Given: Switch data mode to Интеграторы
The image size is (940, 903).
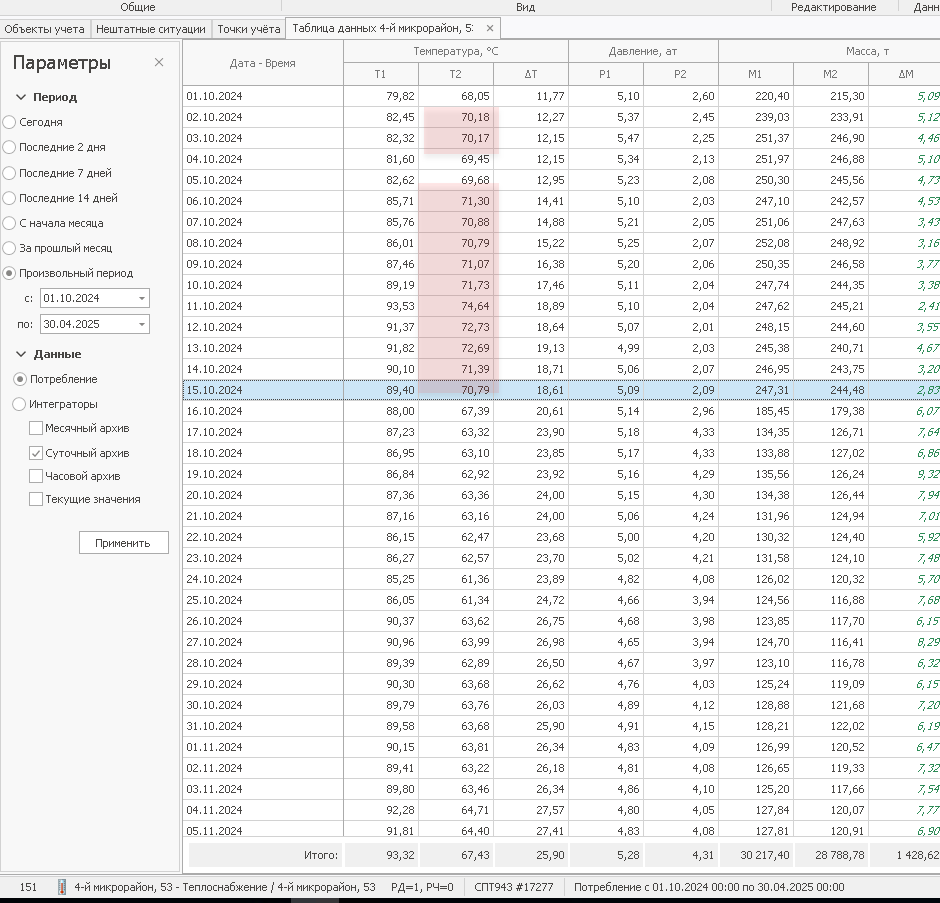Looking at the screenshot, I should tap(20, 405).
